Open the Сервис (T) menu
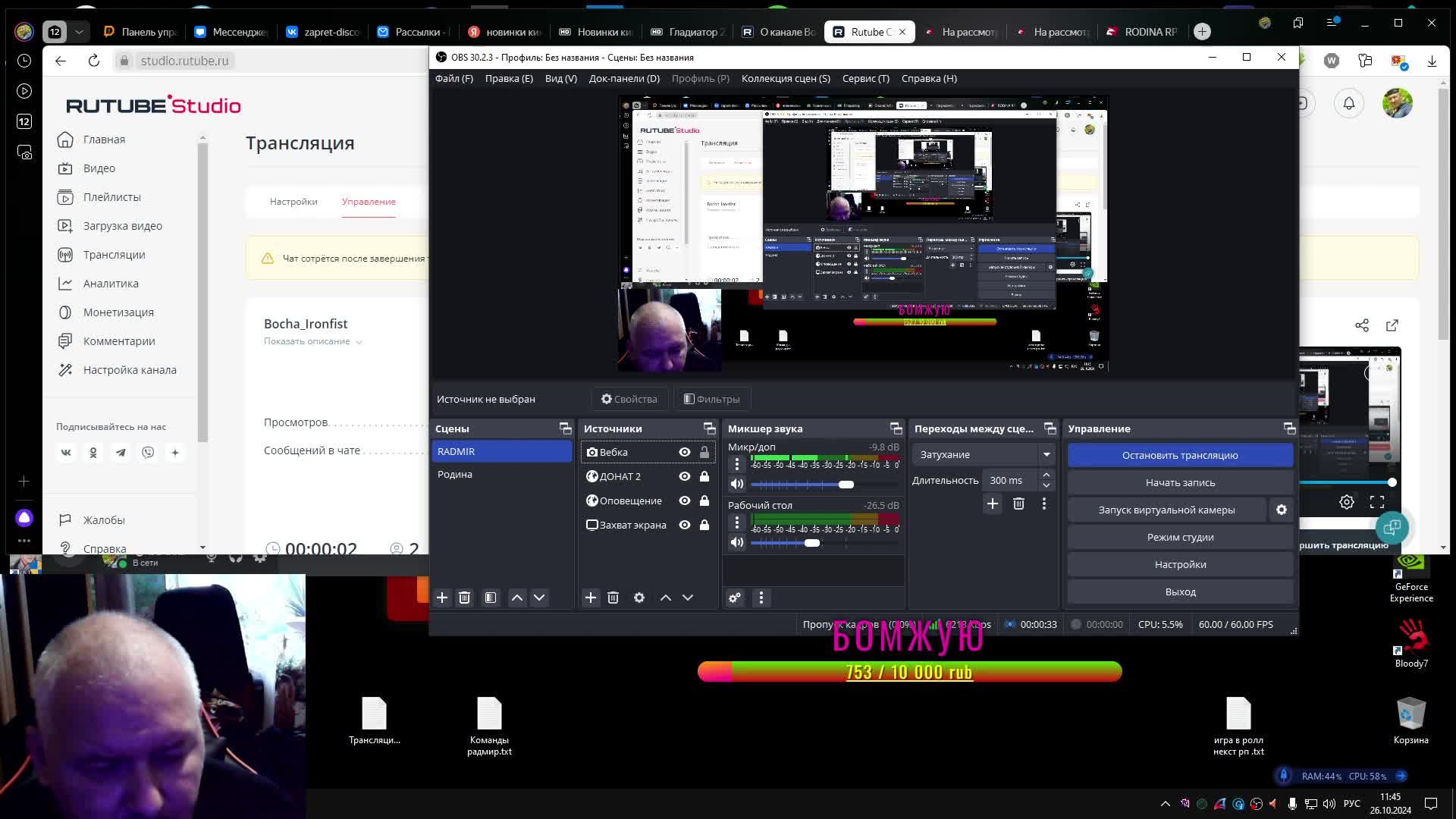The image size is (1456, 819). 865,78
